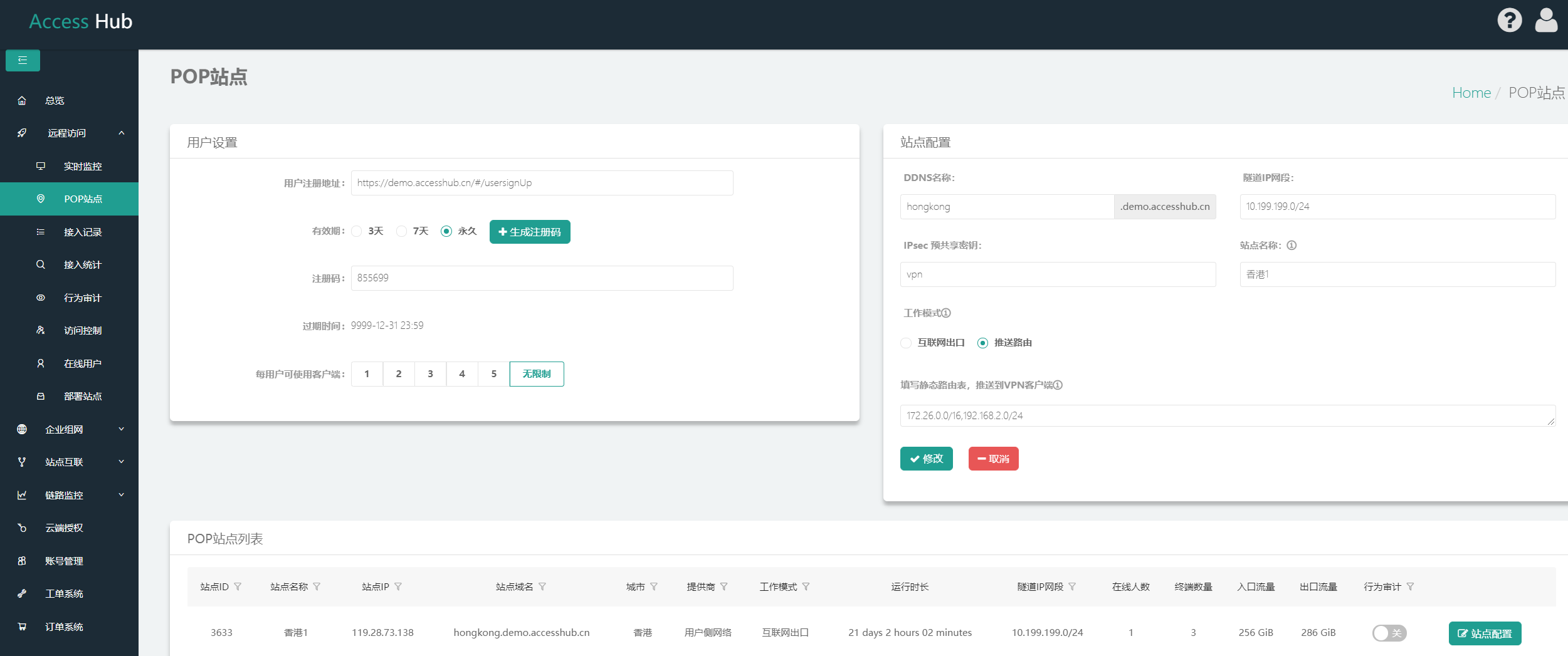This screenshot has width=1568, height=656.
Task: Click the 接入统计 search icon
Action: click(x=41, y=264)
